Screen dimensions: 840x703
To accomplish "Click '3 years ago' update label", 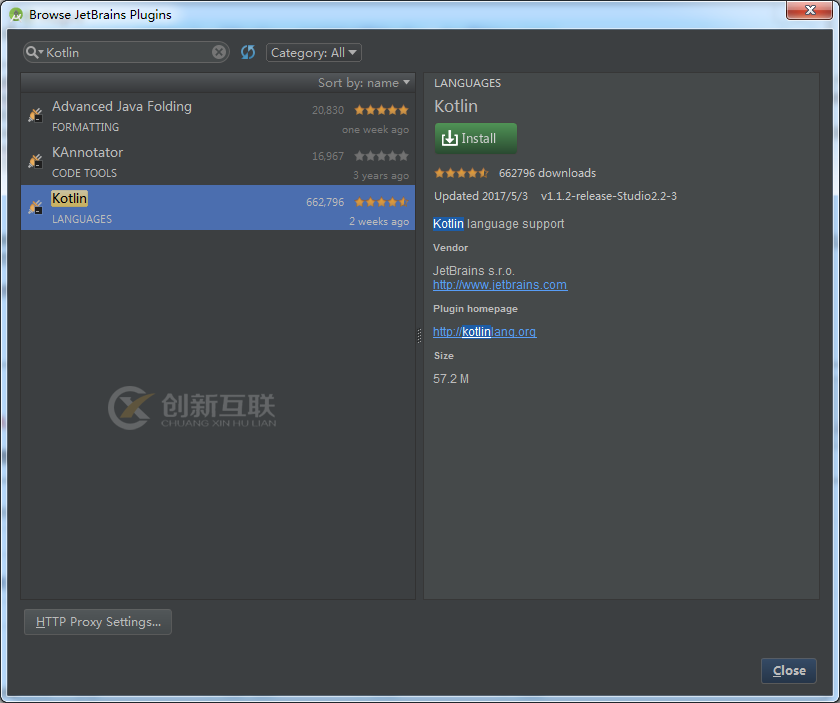I will click(380, 175).
